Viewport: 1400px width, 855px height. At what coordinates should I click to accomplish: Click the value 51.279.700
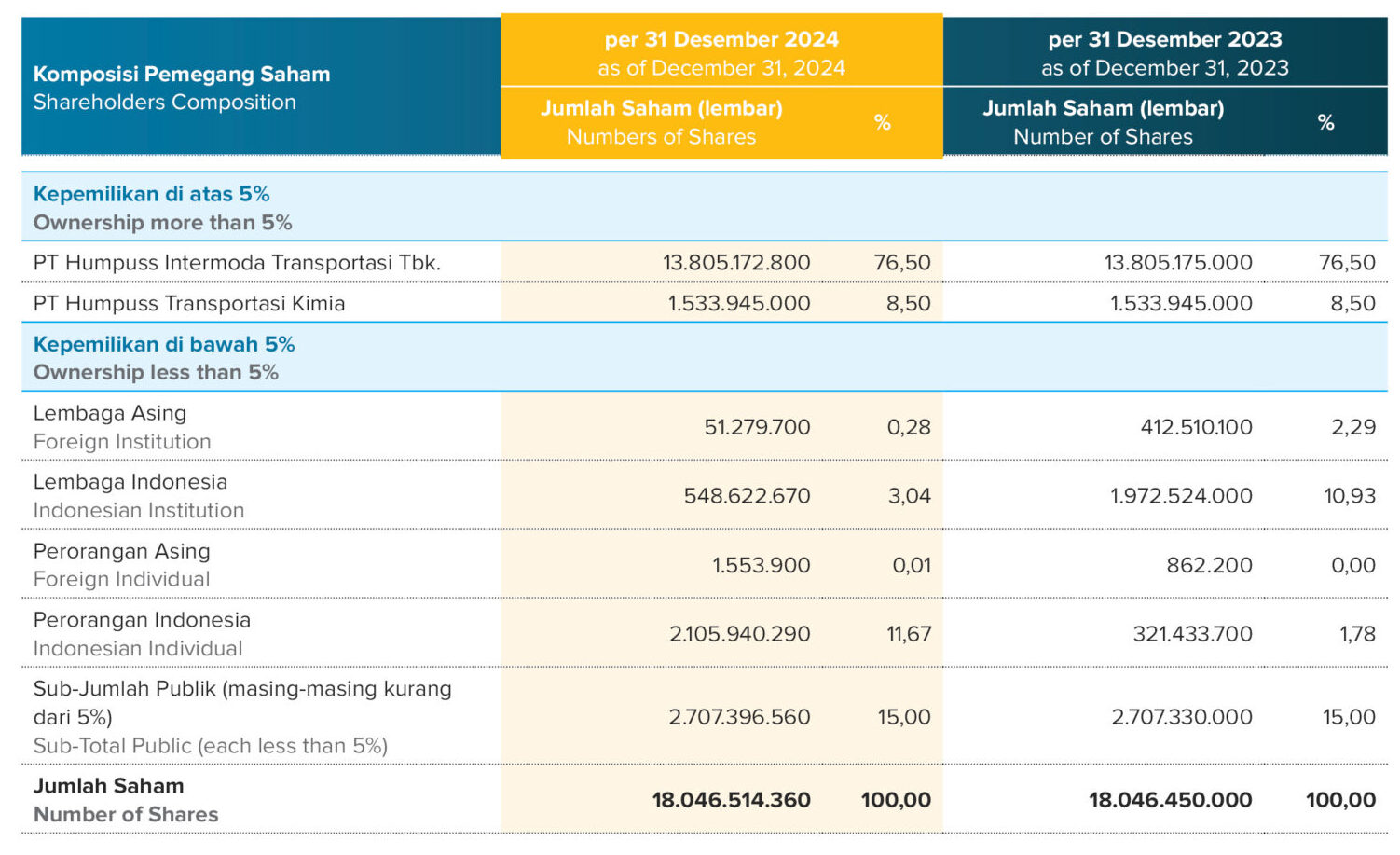(757, 427)
